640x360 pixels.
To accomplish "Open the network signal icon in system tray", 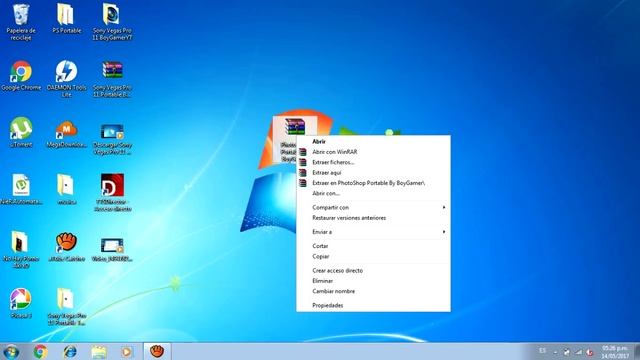I will [578, 352].
